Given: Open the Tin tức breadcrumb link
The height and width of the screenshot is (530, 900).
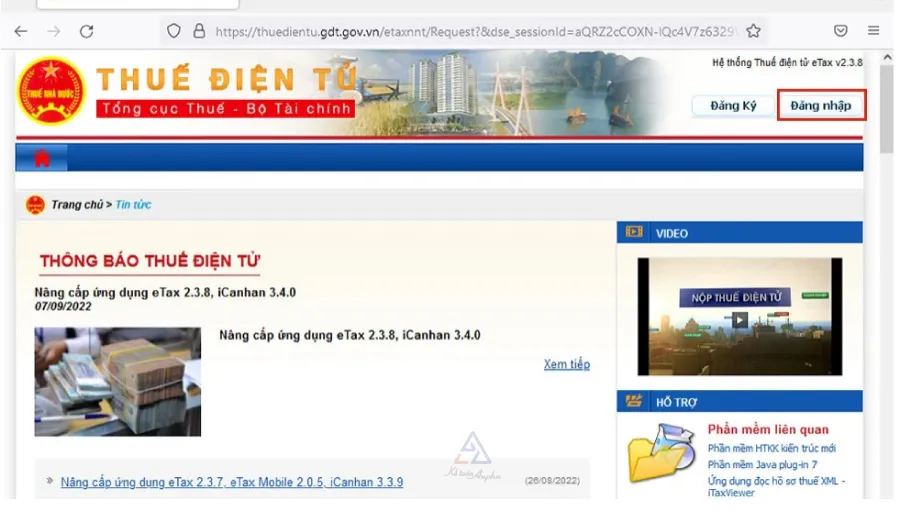Looking at the screenshot, I should click(133, 204).
